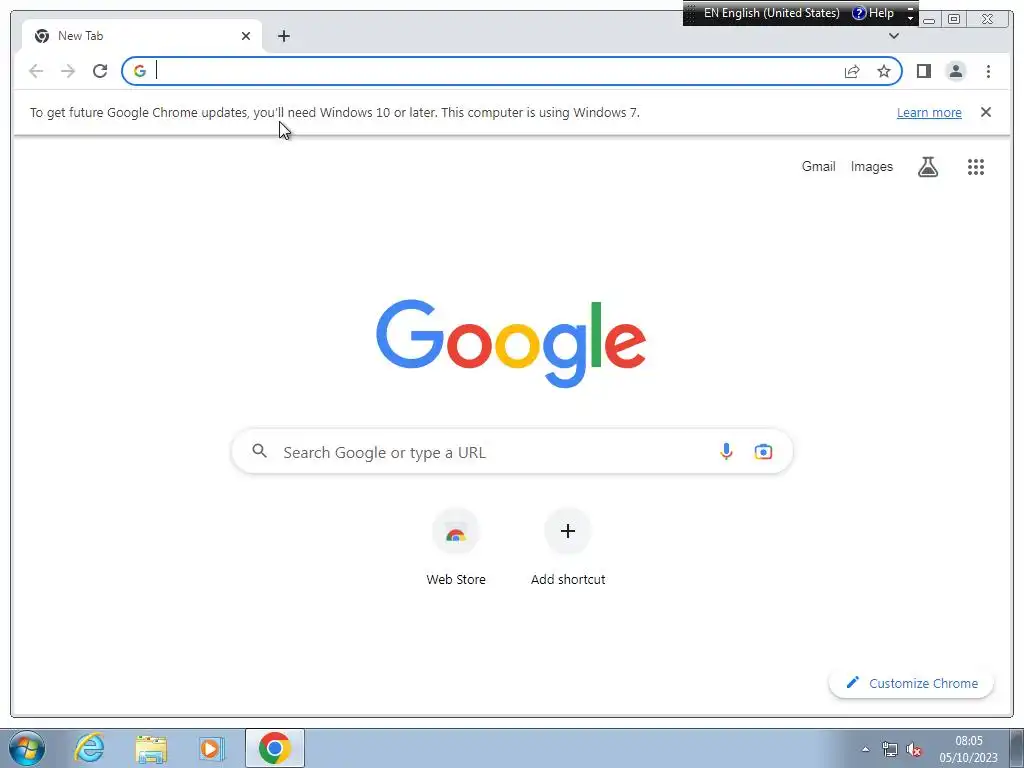This screenshot has width=1024, height=768.
Task: Open a new tab with plus button
Action: tap(283, 36)
